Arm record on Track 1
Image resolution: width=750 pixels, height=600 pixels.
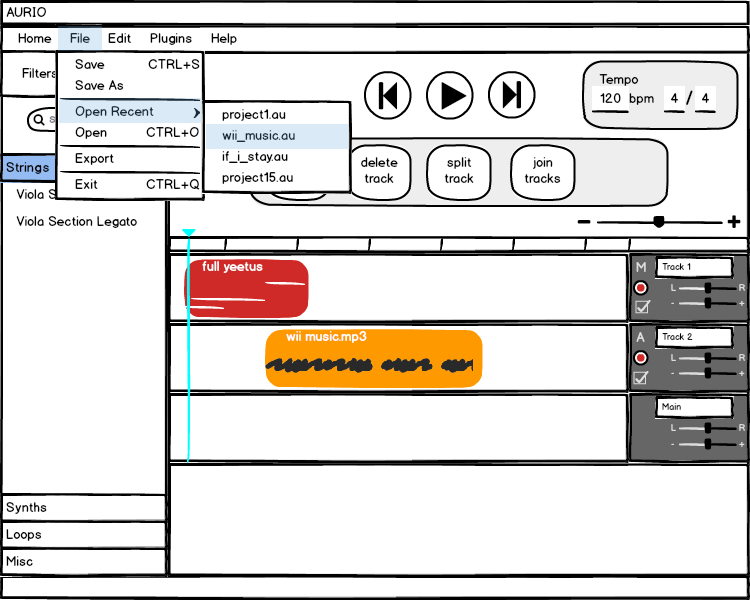(640, 288)
